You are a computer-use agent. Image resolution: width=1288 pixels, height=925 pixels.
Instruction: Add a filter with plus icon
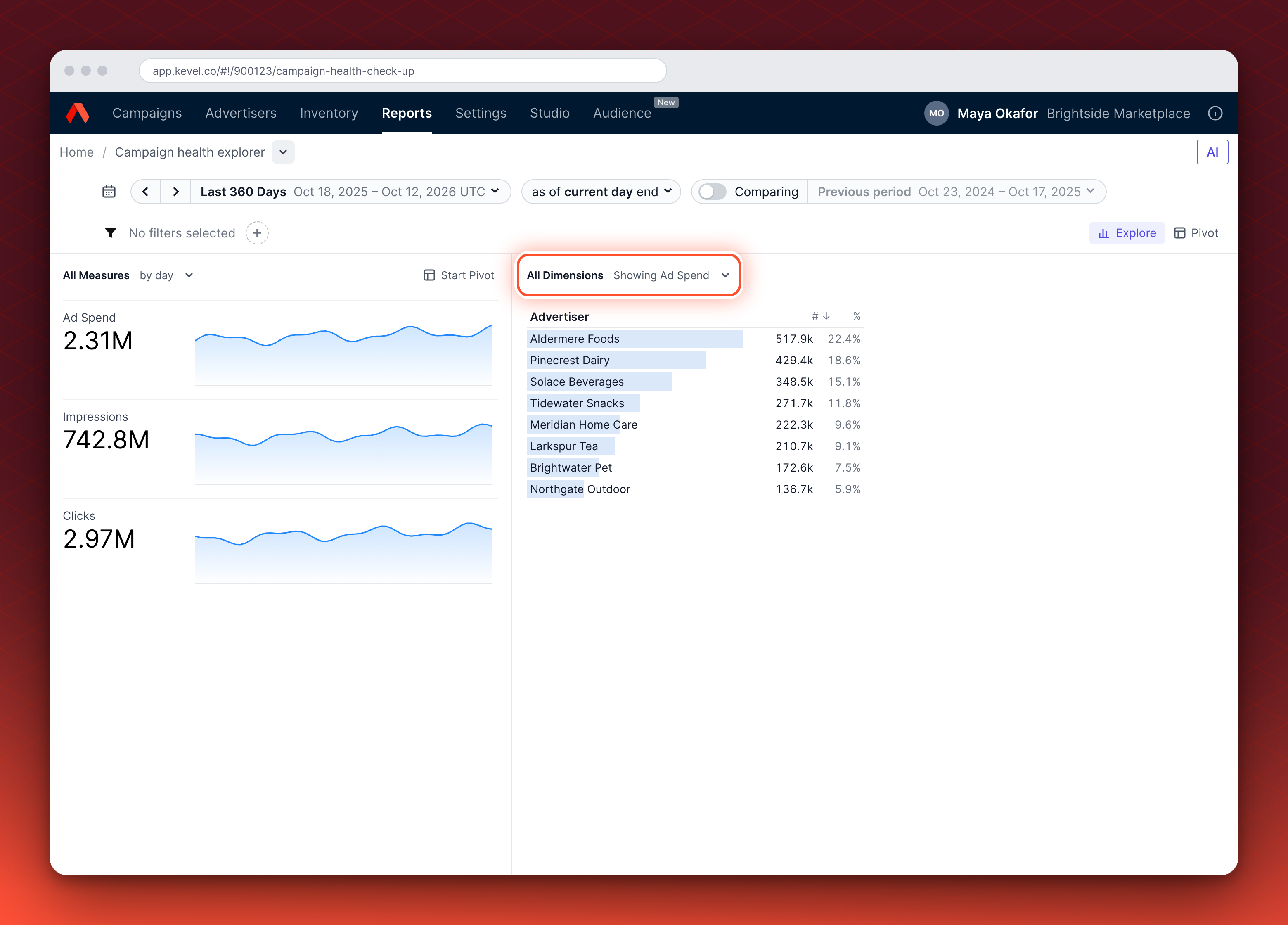(257, 233)
